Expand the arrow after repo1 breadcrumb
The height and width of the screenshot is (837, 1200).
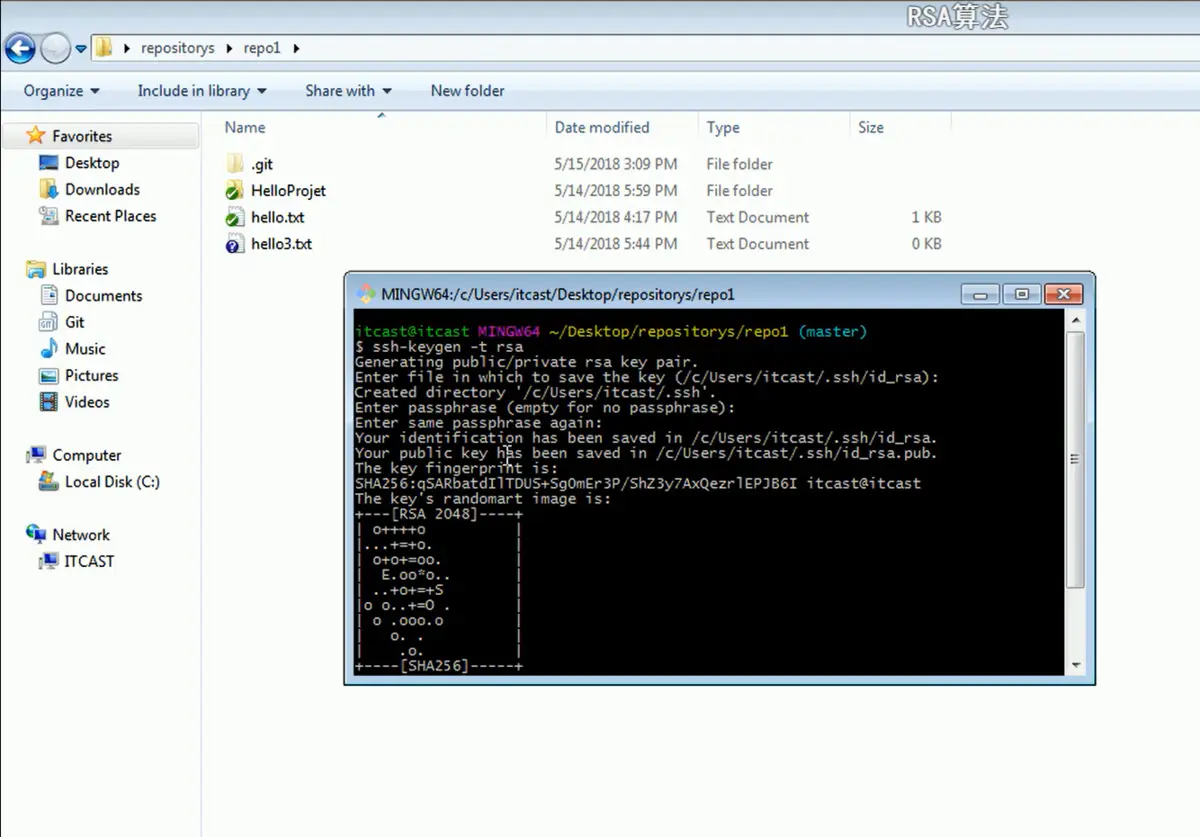296,48
